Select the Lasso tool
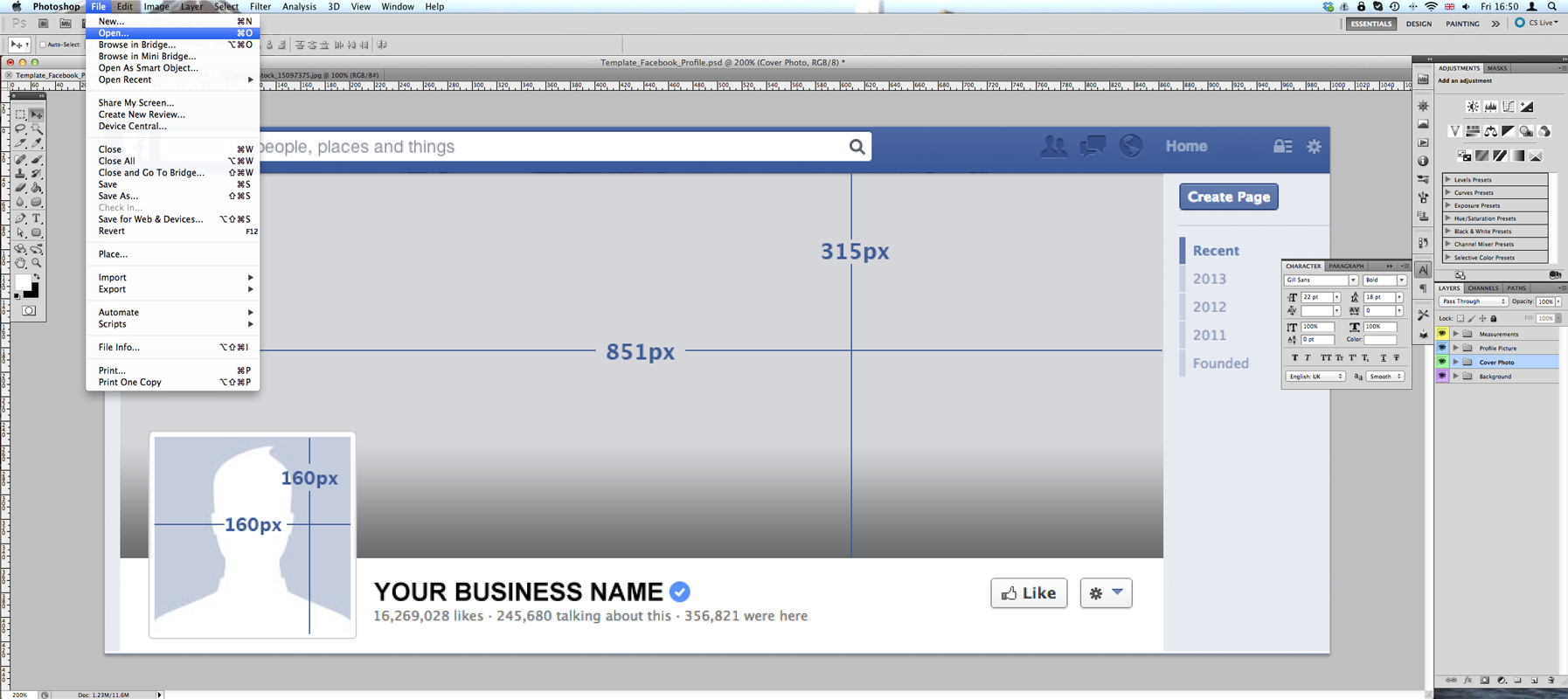Image resolution: width=1568 pixels, height=699 pixels. [x=20, y=128]
